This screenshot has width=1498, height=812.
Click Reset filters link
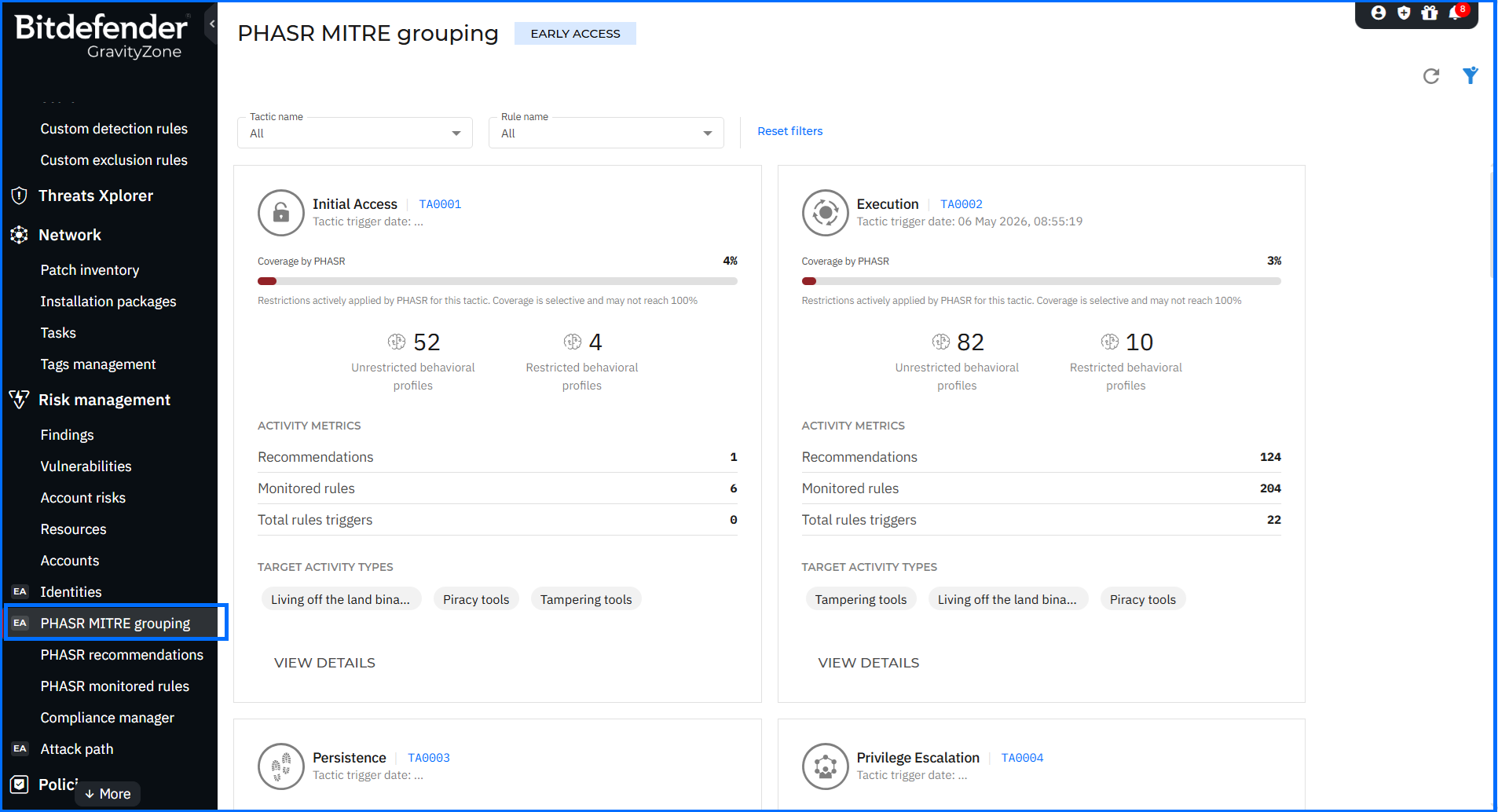789,131
